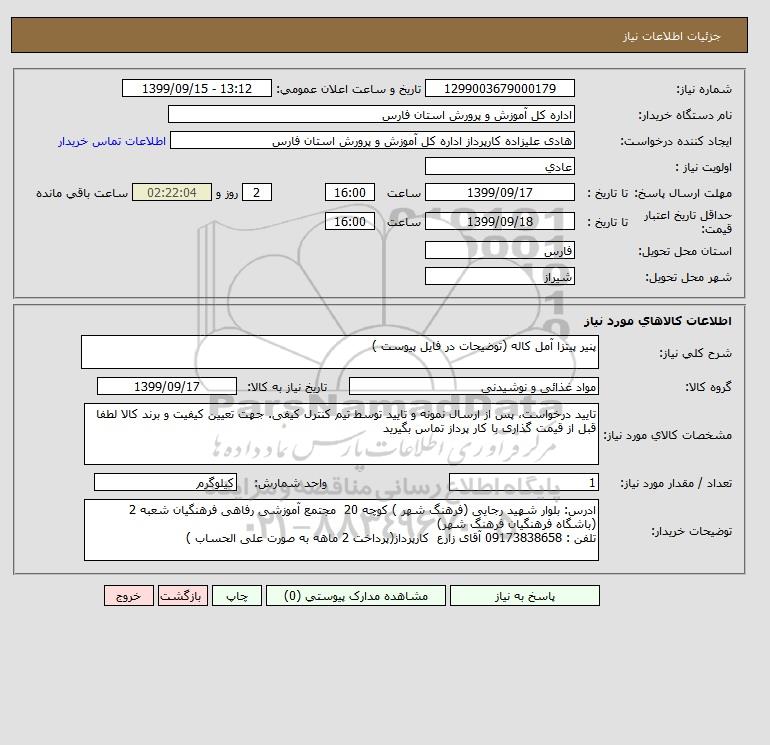Screen dimensions: 770x745
Task: Click the اولویت نیاز label
Action: pyautogui.click(x=703, y=167)
